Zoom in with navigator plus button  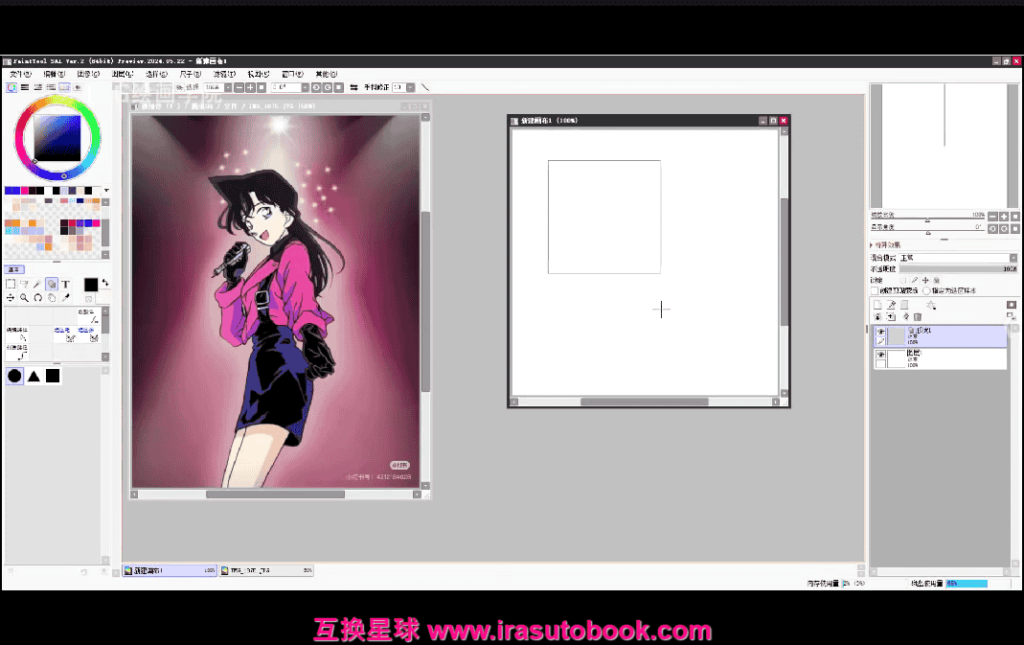tap(1004, 216)
